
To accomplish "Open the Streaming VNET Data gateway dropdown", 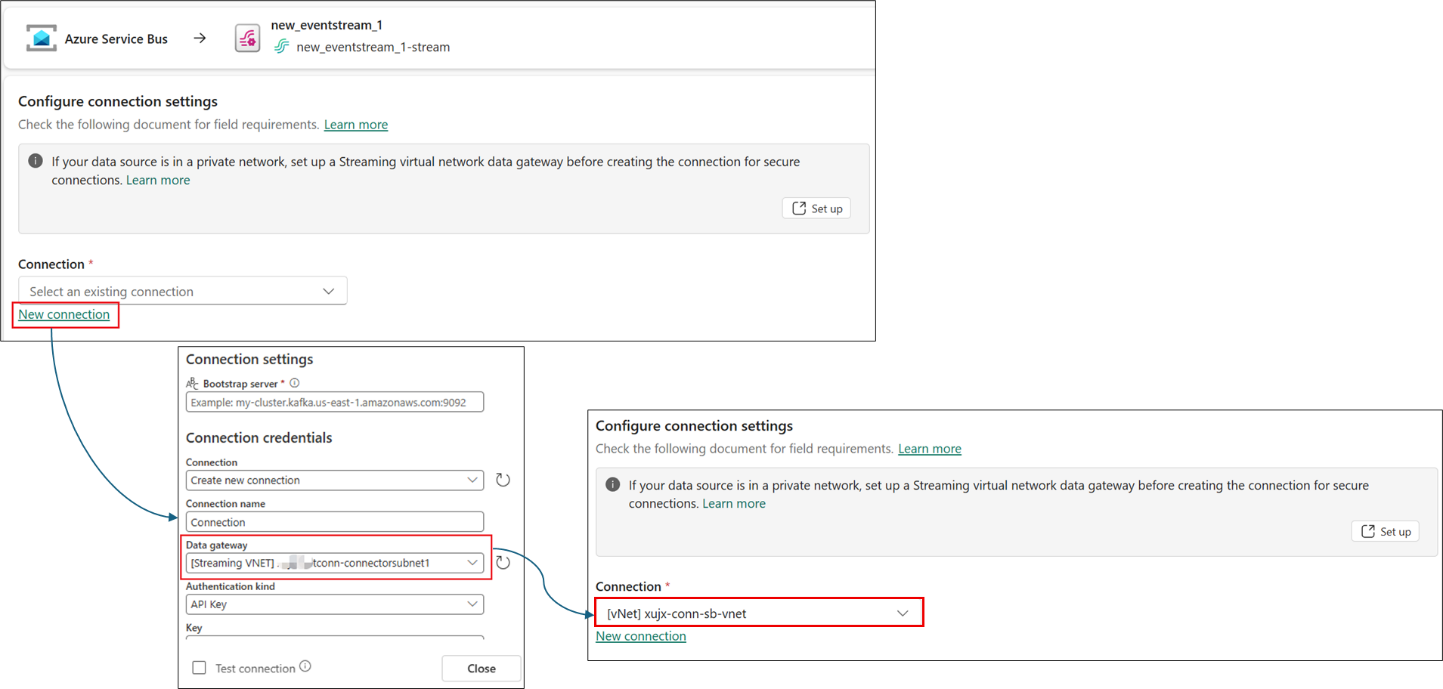I will (334, 562).
